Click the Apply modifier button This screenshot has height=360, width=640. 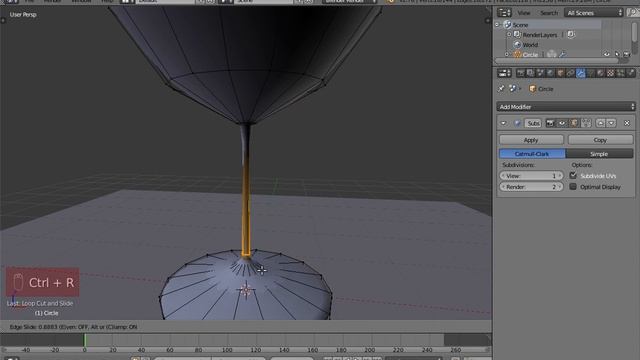pyautogui.click(x=531, y=140)
